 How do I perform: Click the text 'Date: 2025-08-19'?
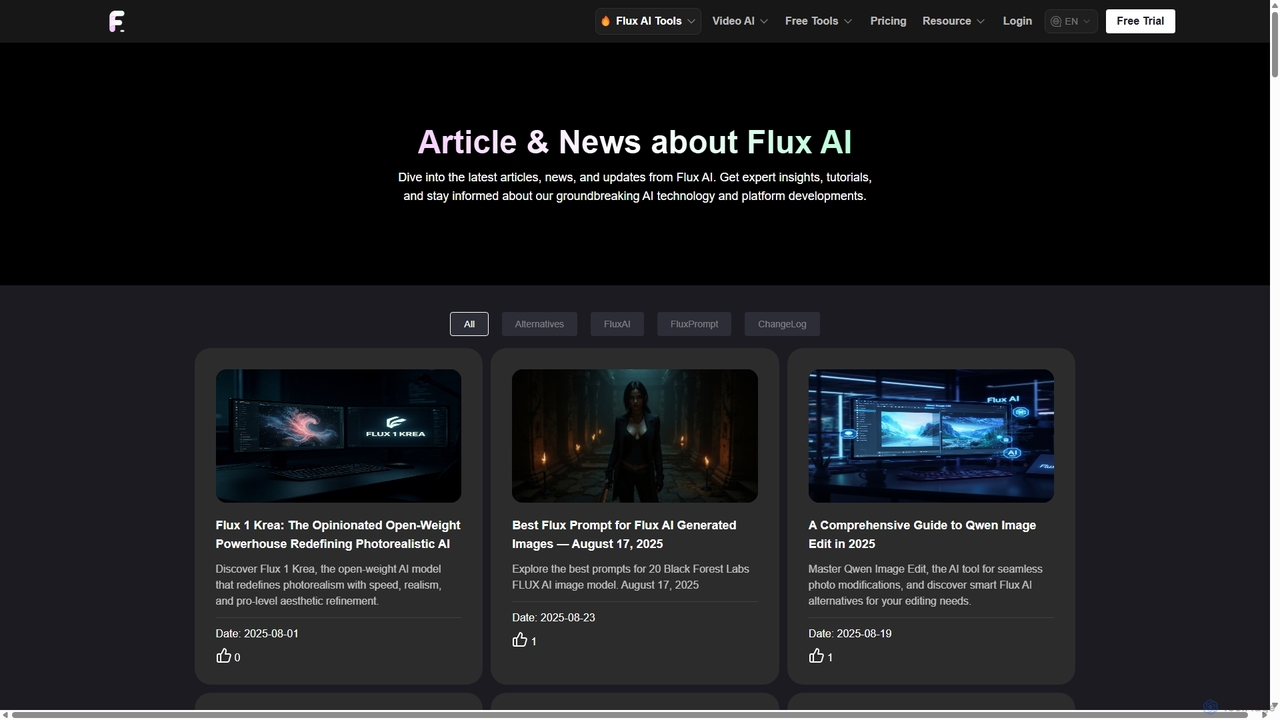pyautogui.click(x=850, y=634)
